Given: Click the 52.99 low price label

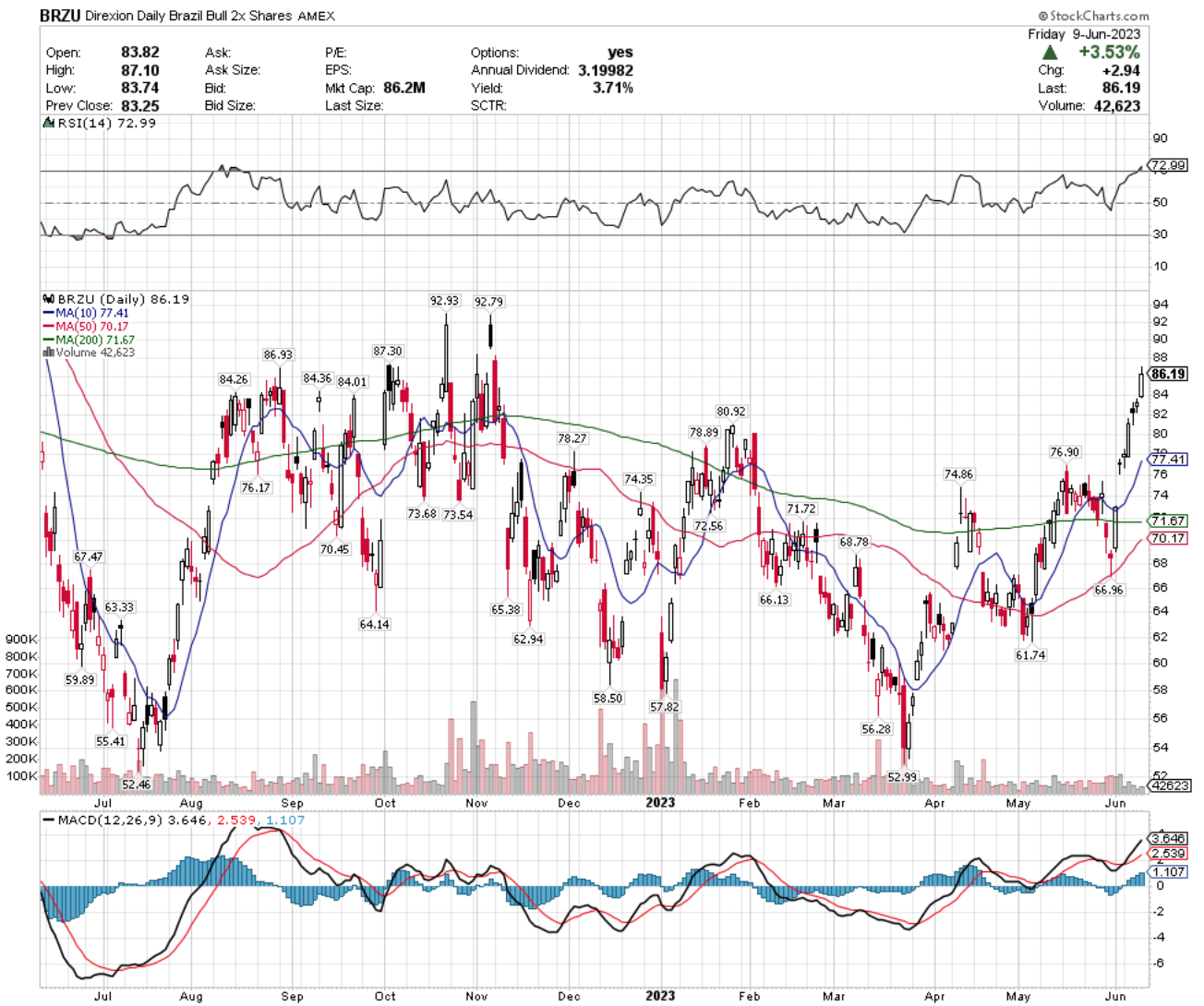Looking at the screenshot, I should [x=902, y=777].
